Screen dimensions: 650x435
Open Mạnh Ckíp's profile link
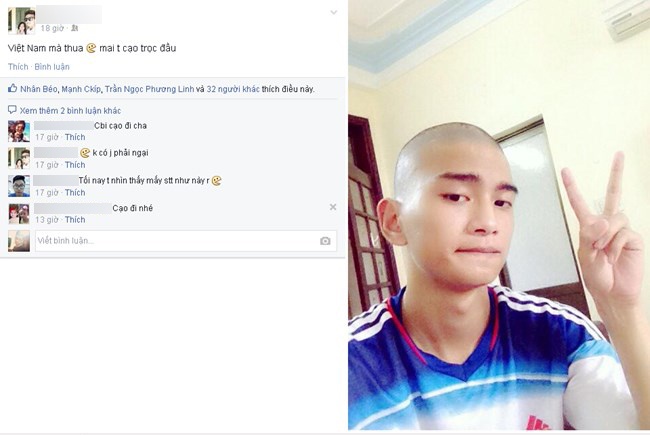(x=81, y=89)
